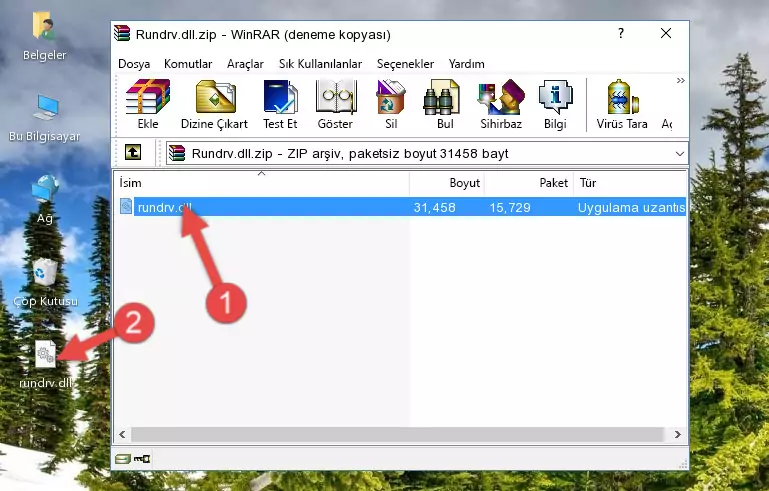769x491 pixels.
Task: Sort by the İsim column header
Action: pyautogui.click(x=262, y=183)
